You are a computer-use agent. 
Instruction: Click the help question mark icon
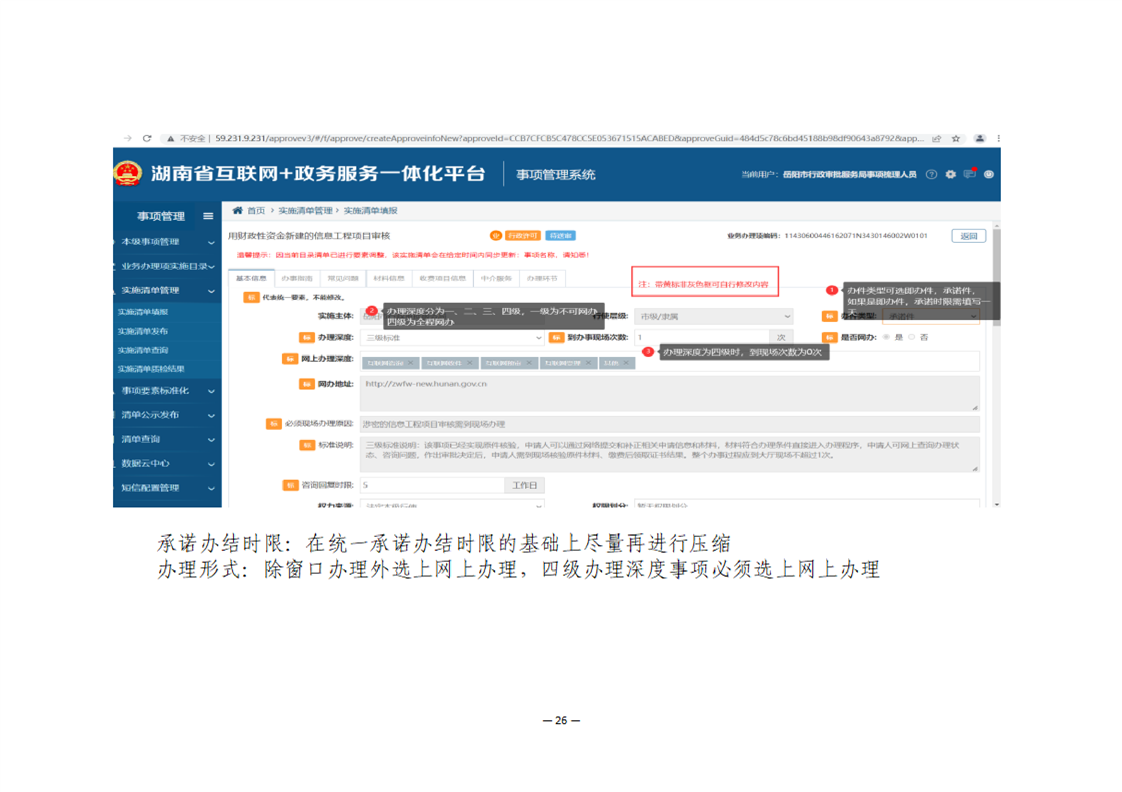point(931,174)
